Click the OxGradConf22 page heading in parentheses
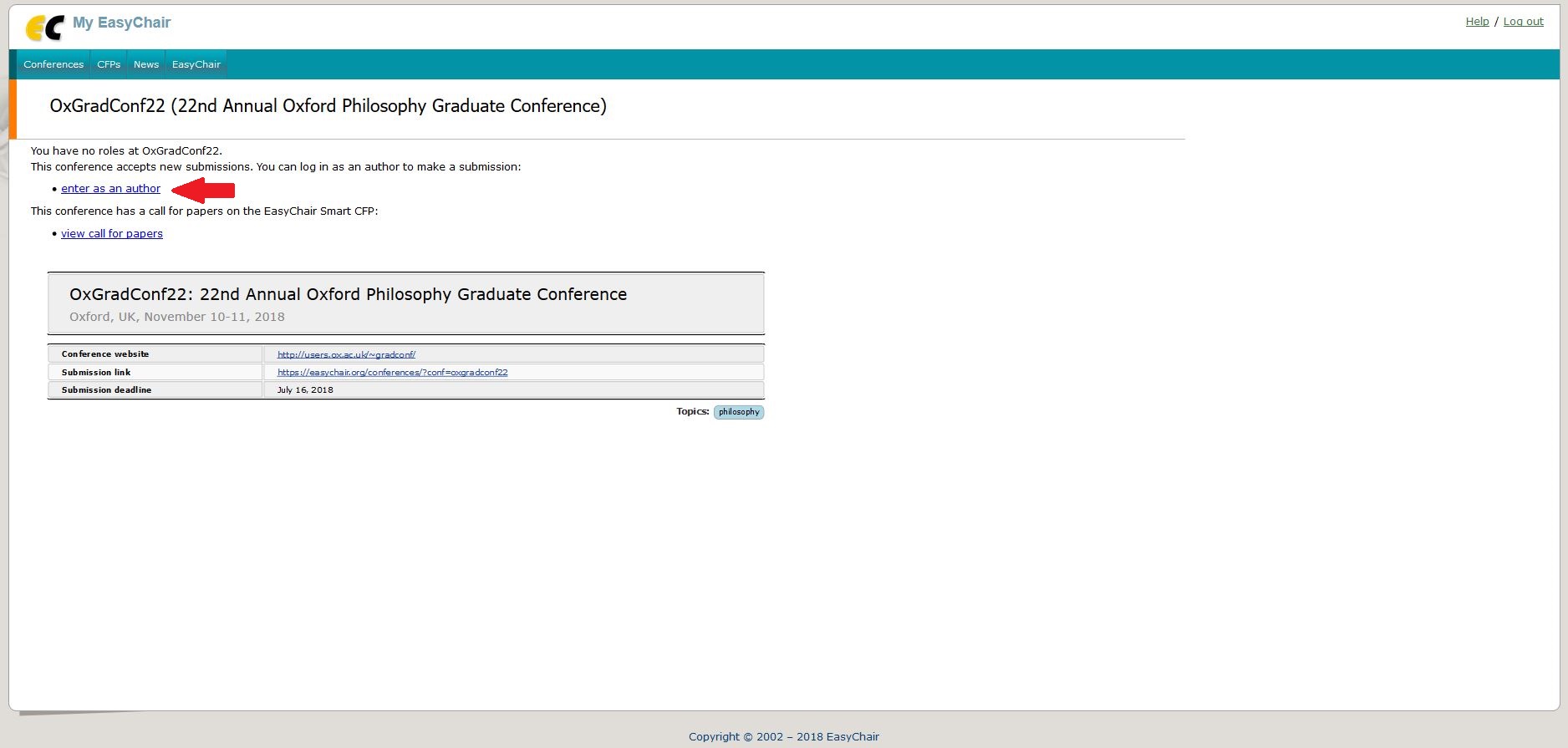 (x=328, y=106)
